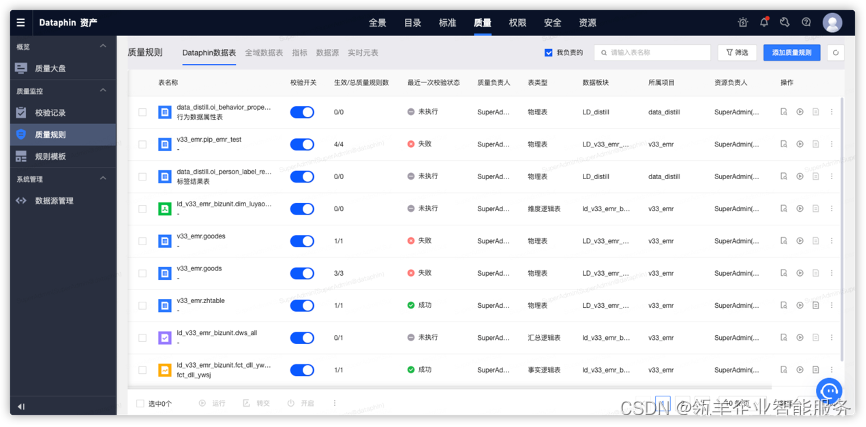The width and height of the screenshot is (866, 427).
Task: Open the 筛选 filter dropdown
Action: (x=737, y=52)
